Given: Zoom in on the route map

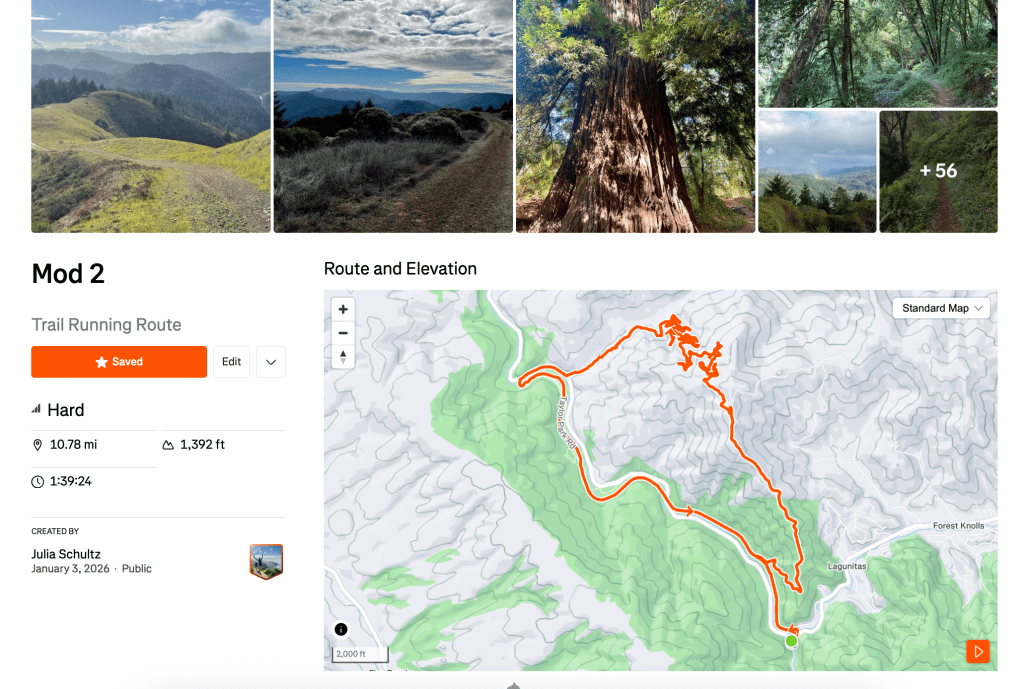Looking at the screenshot, I should pyautogui.click(x=343, y=310).
